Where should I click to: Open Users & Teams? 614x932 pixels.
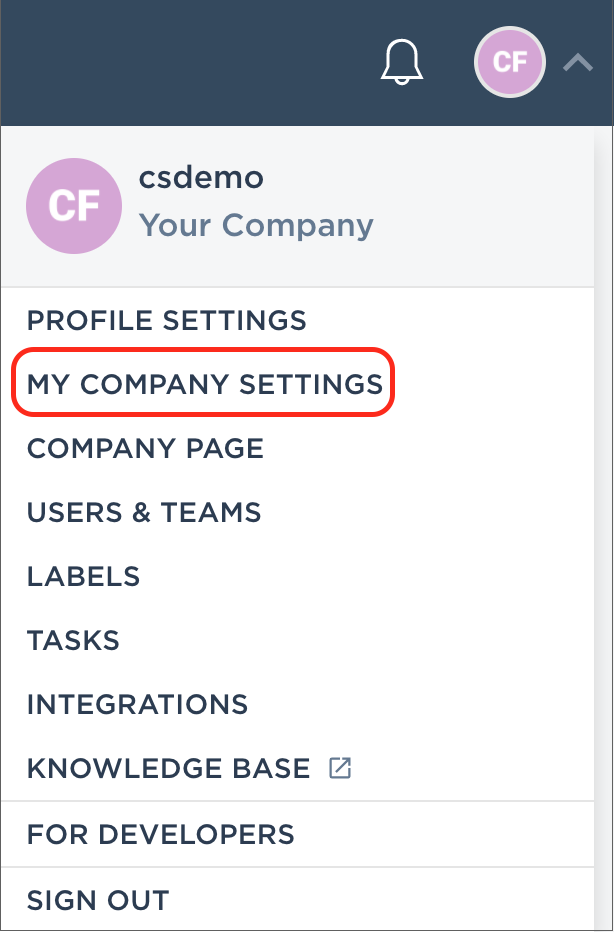[x=144, y=512]
